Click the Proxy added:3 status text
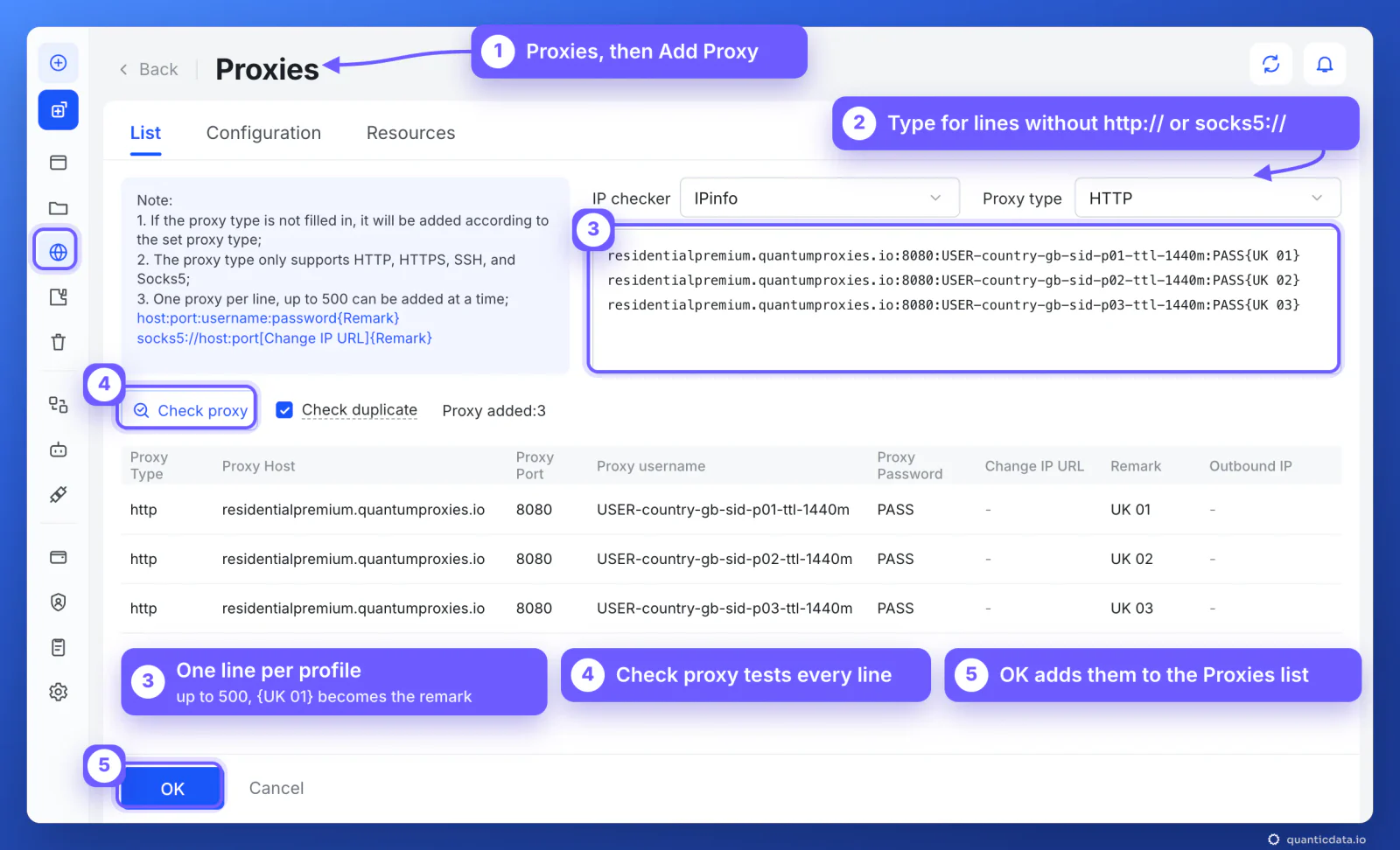 pyautogui.click(x=493, y=411)
